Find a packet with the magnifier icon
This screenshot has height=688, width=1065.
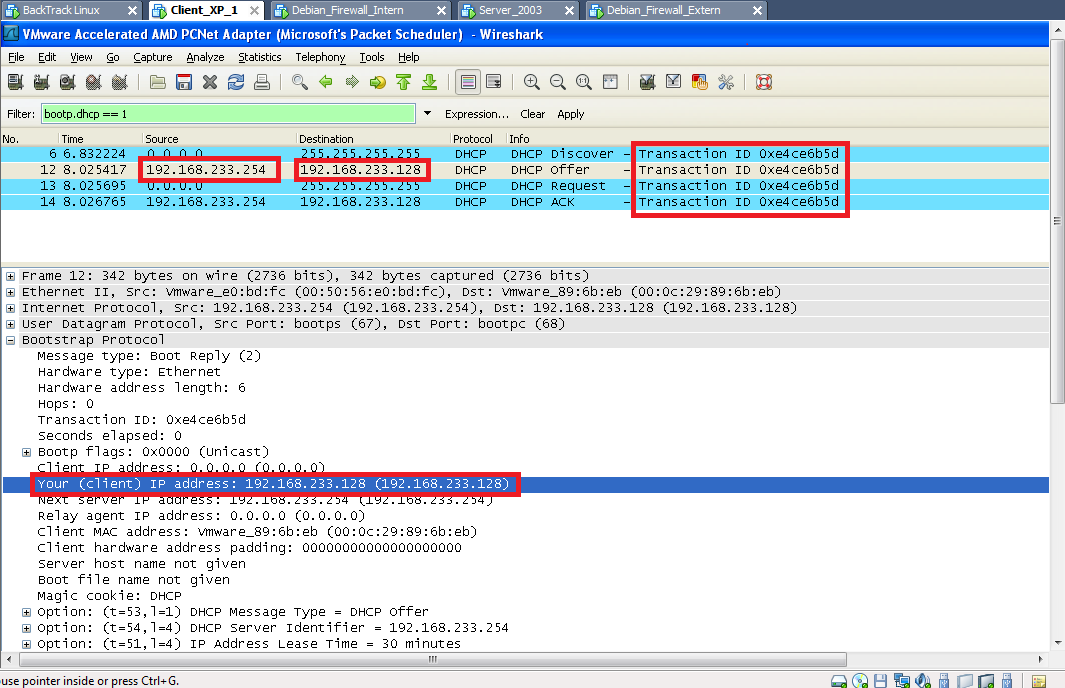tap(300, 82)
